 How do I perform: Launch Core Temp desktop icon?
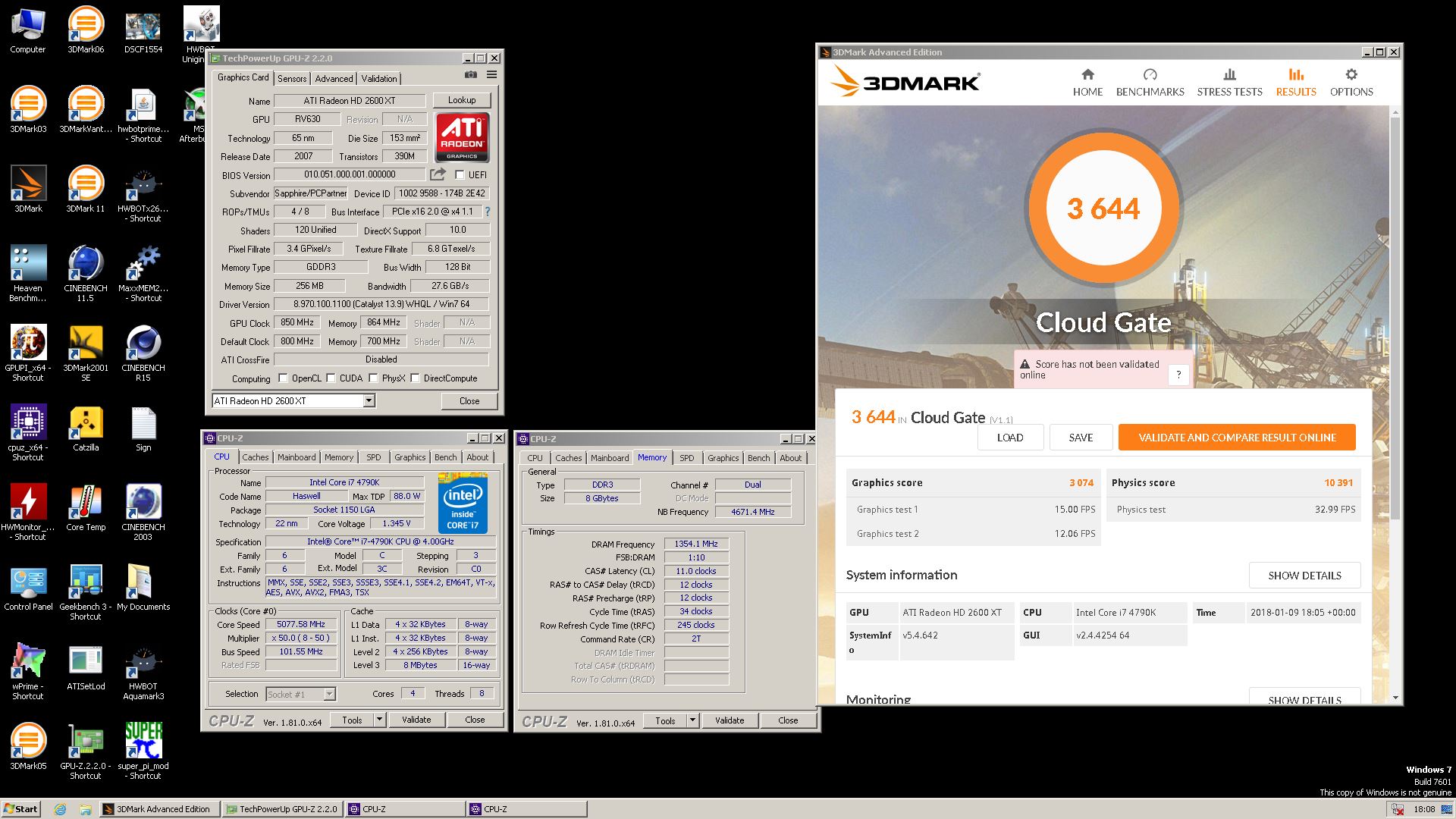(86, 508)
